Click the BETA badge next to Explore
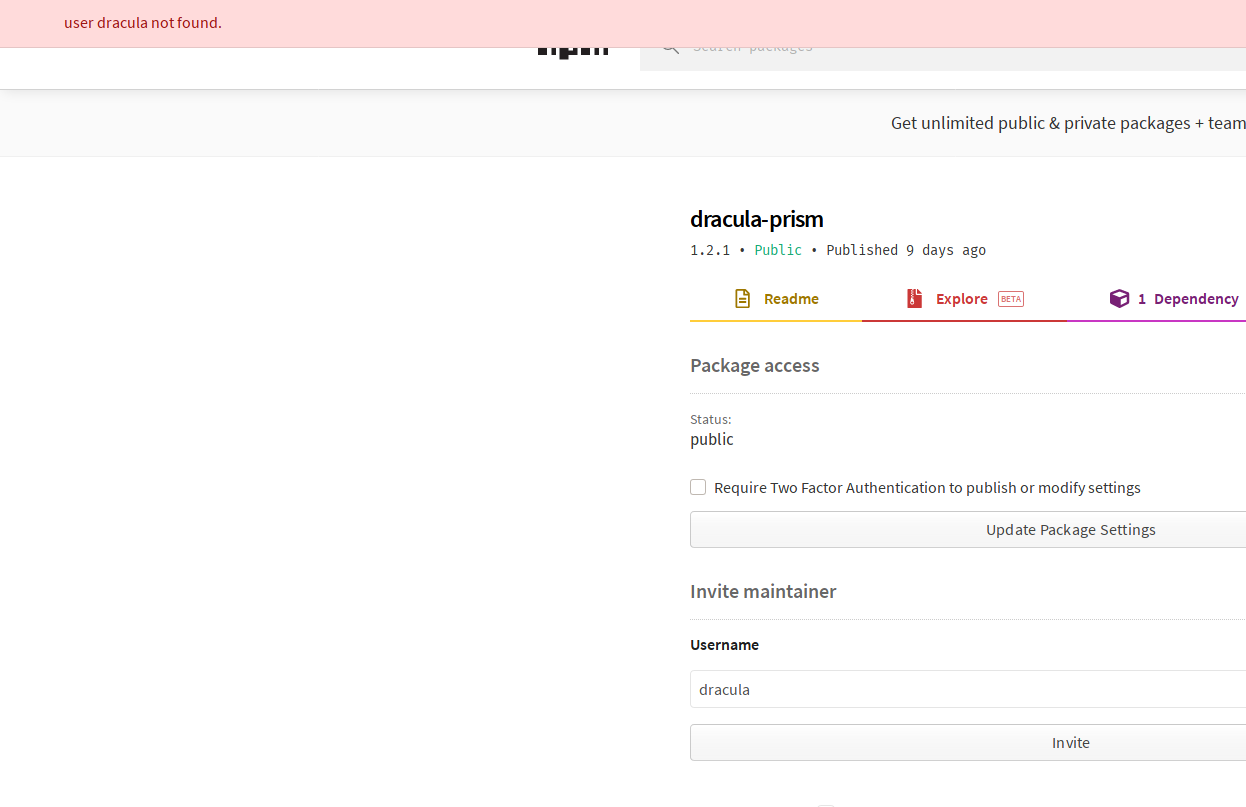 pos(1010,298)
